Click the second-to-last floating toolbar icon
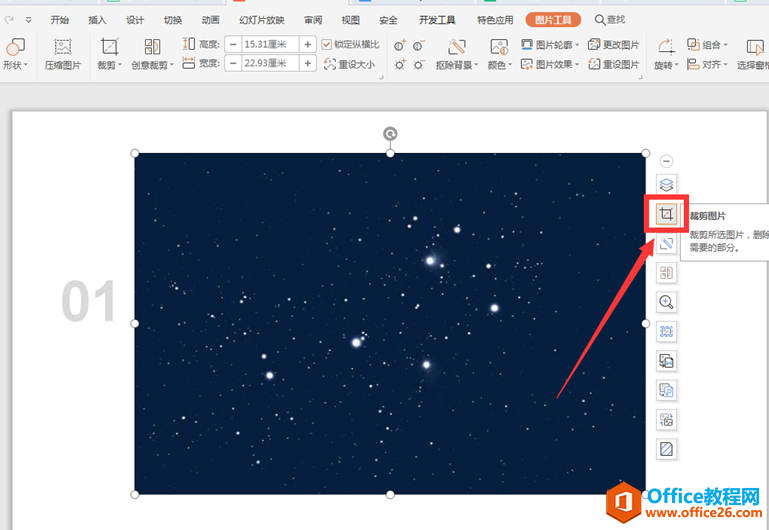This screenshot has width=769, height=530. 666,420
